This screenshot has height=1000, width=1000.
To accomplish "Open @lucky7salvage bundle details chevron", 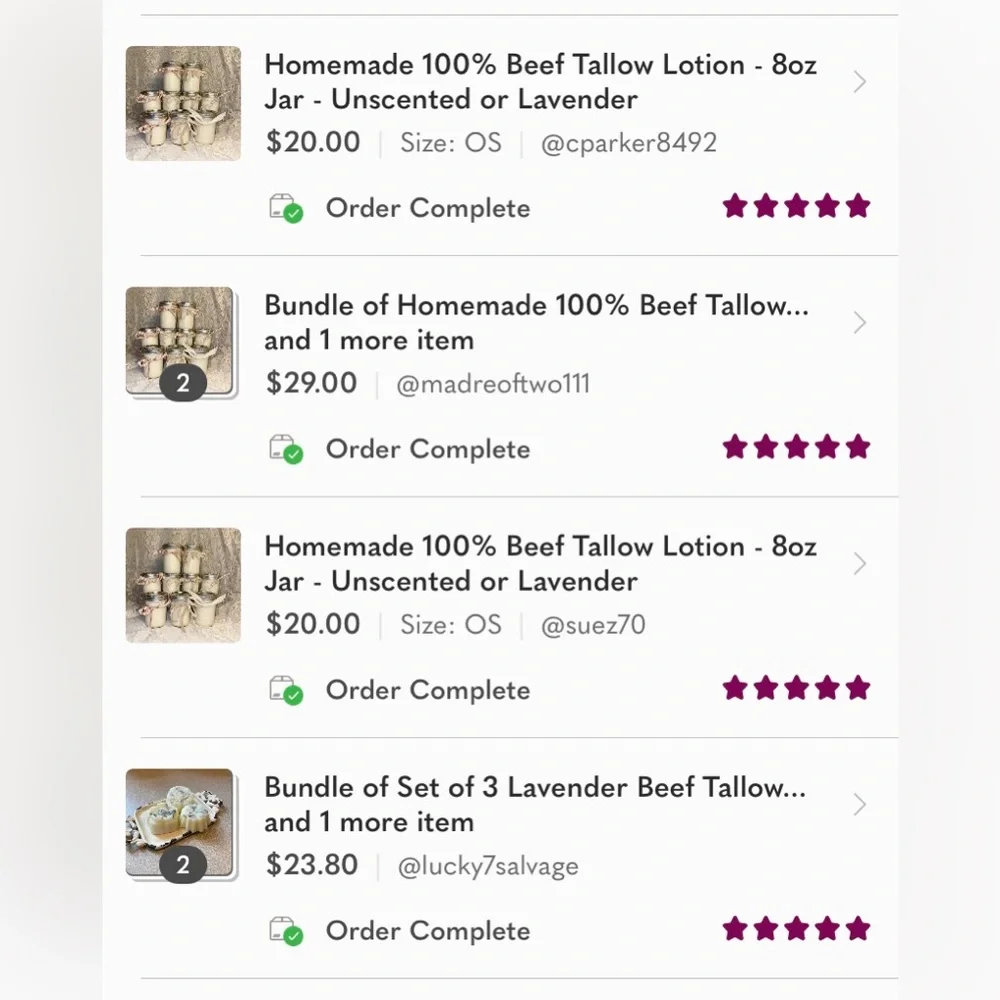I will point(859,805).
